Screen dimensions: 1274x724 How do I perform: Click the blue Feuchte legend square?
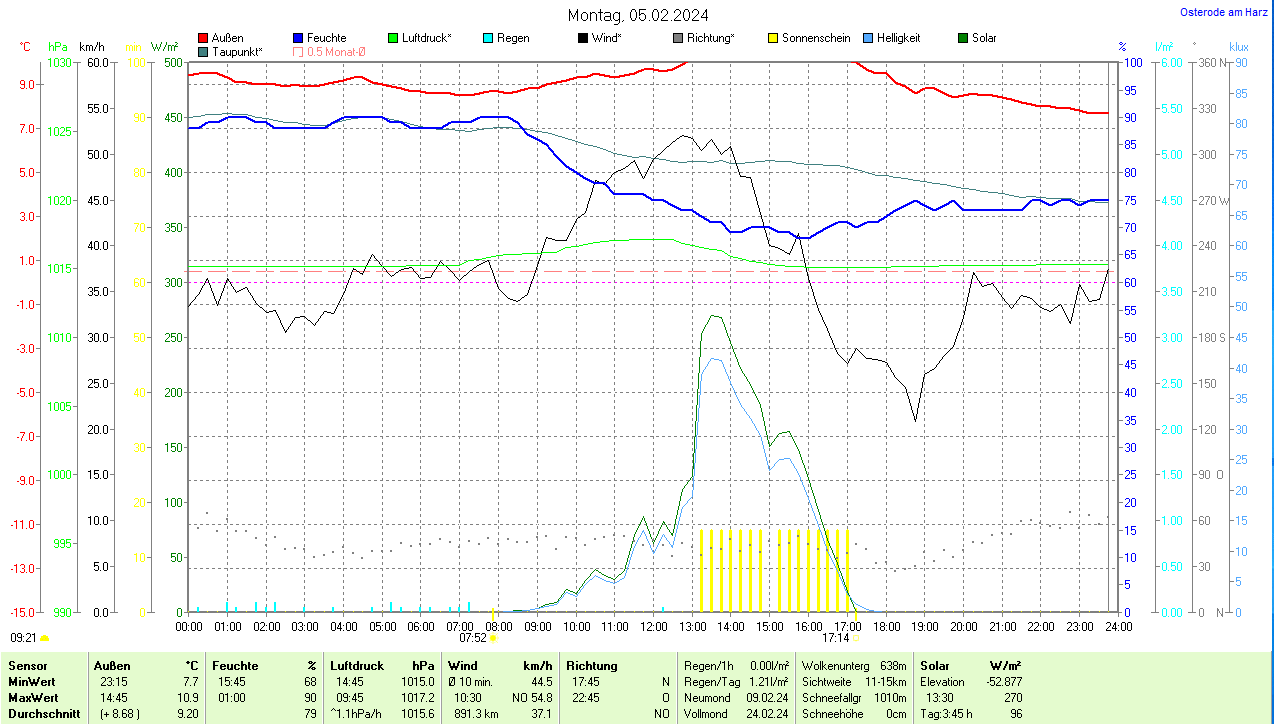pyautogui.click(x=299, y=38)
